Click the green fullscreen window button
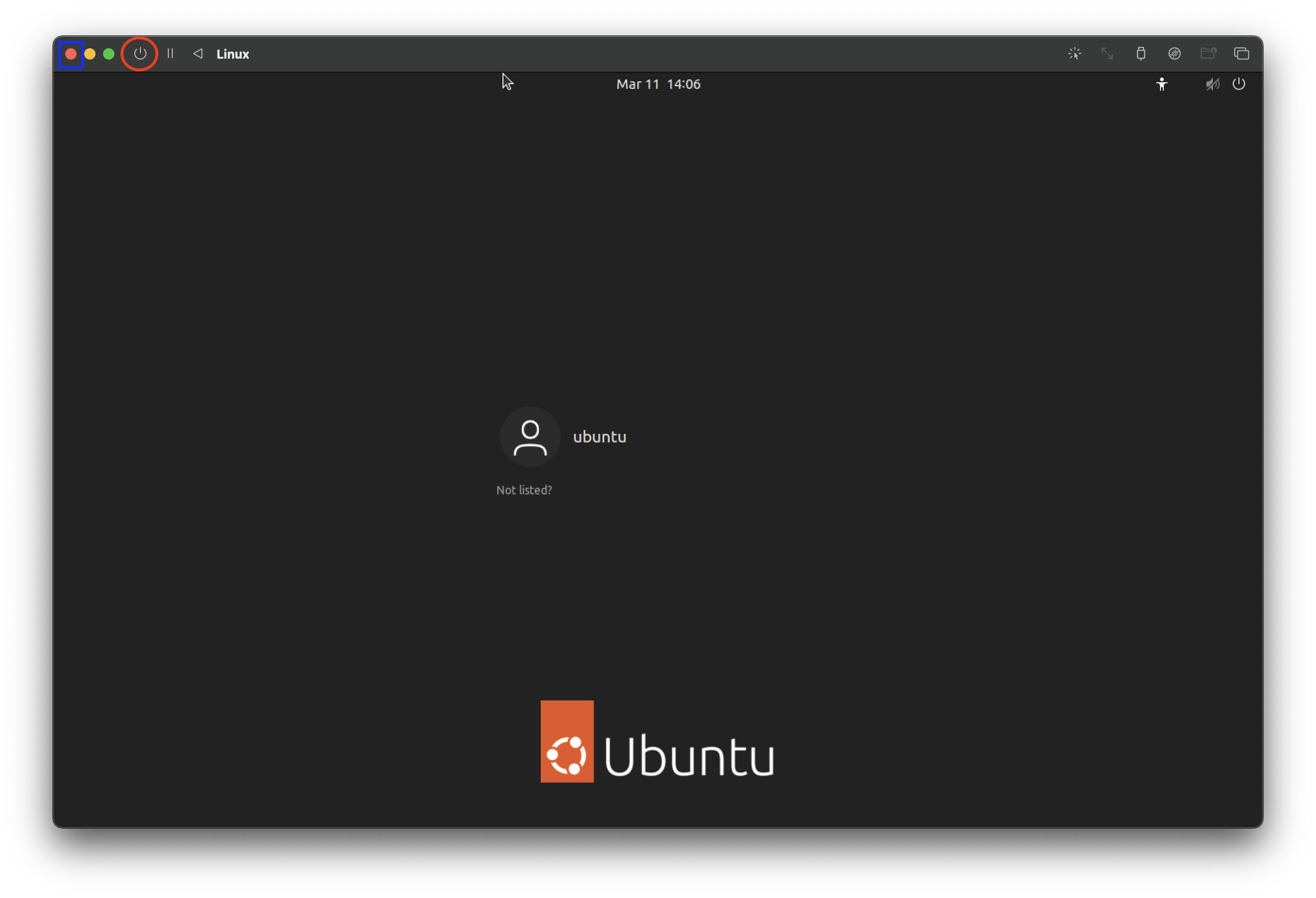 (109, 54)
